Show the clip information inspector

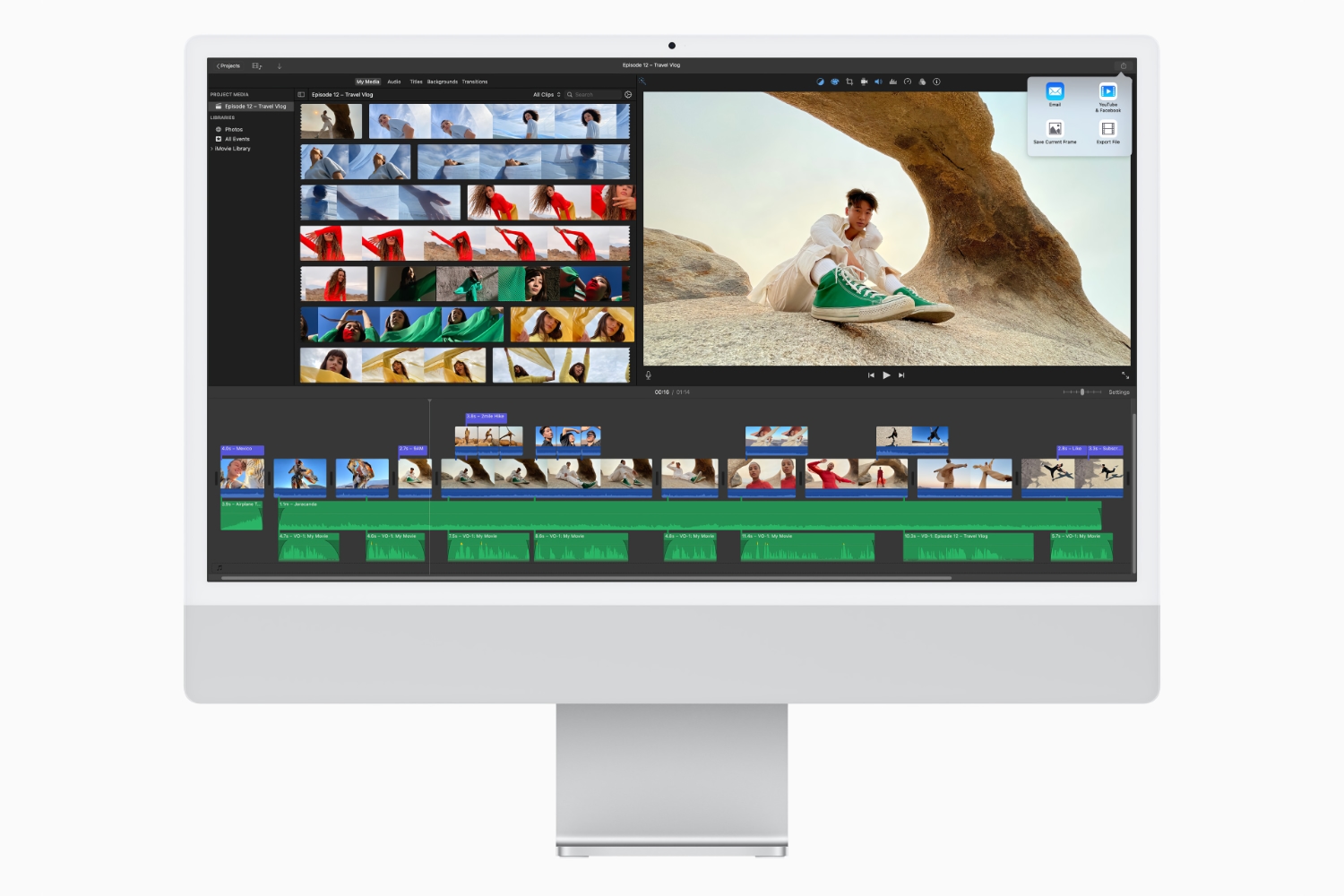coord(936,82)
